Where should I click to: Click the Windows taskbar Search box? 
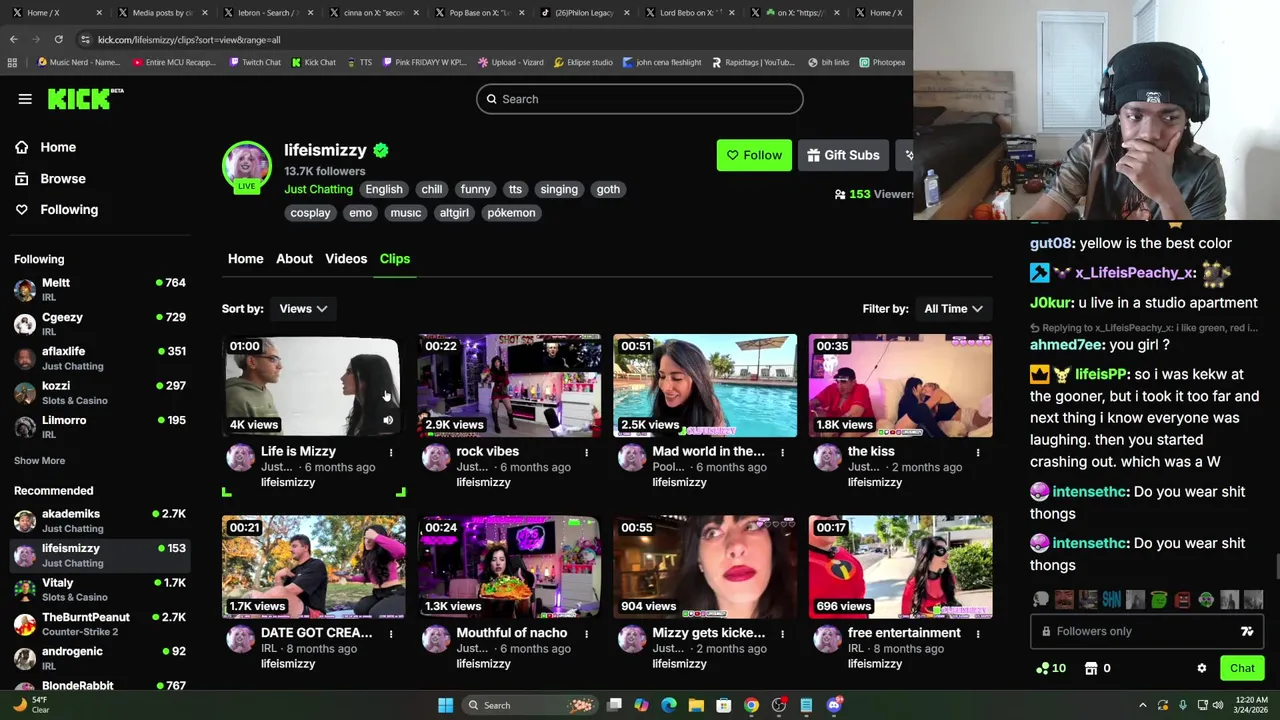pyautogui.click(x=530, y=705)
